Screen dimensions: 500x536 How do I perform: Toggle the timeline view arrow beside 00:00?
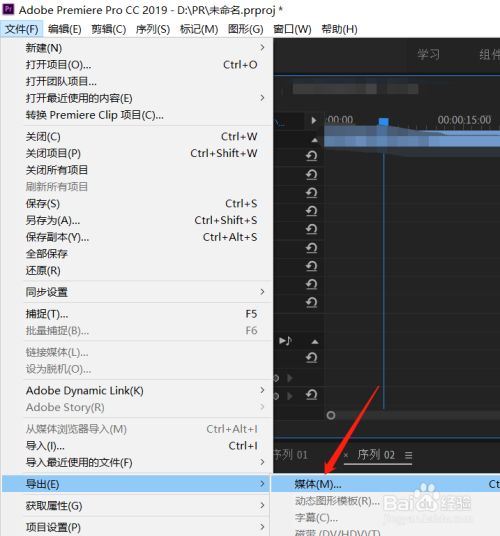coord(313,120)
